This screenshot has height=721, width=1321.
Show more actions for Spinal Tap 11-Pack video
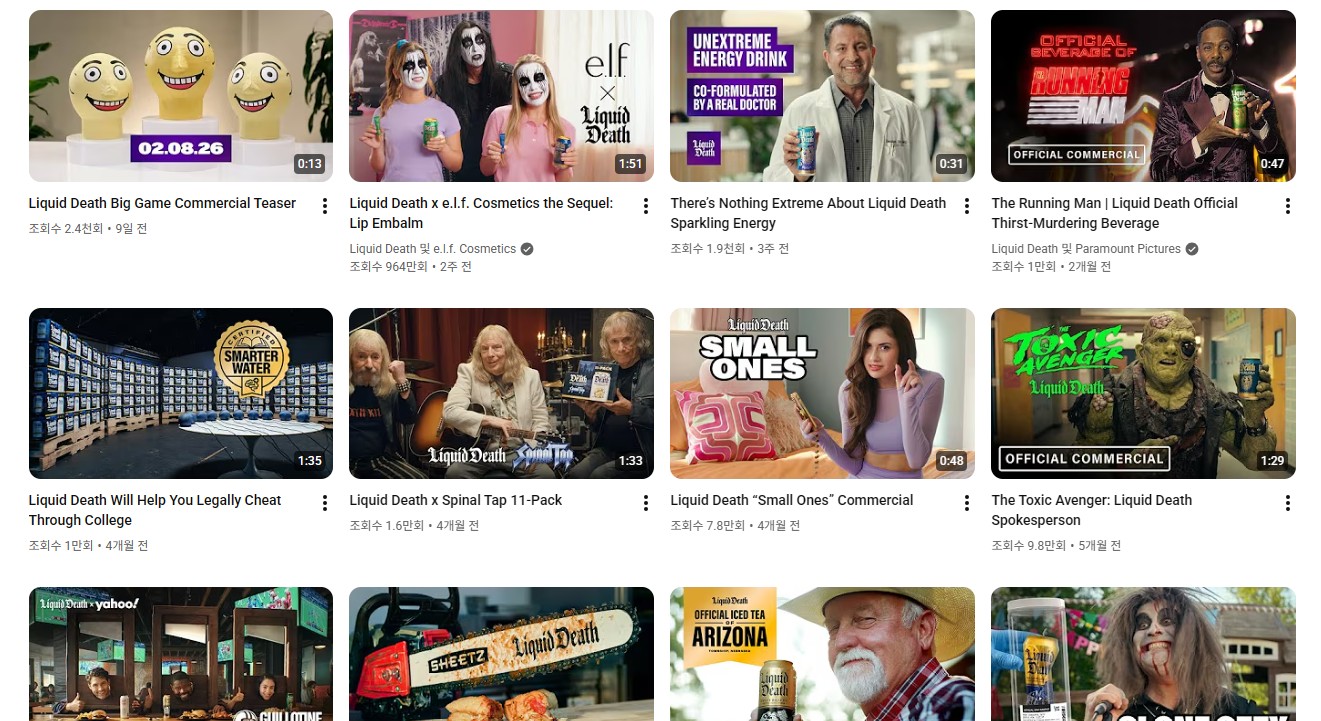[x=645, y=503]
